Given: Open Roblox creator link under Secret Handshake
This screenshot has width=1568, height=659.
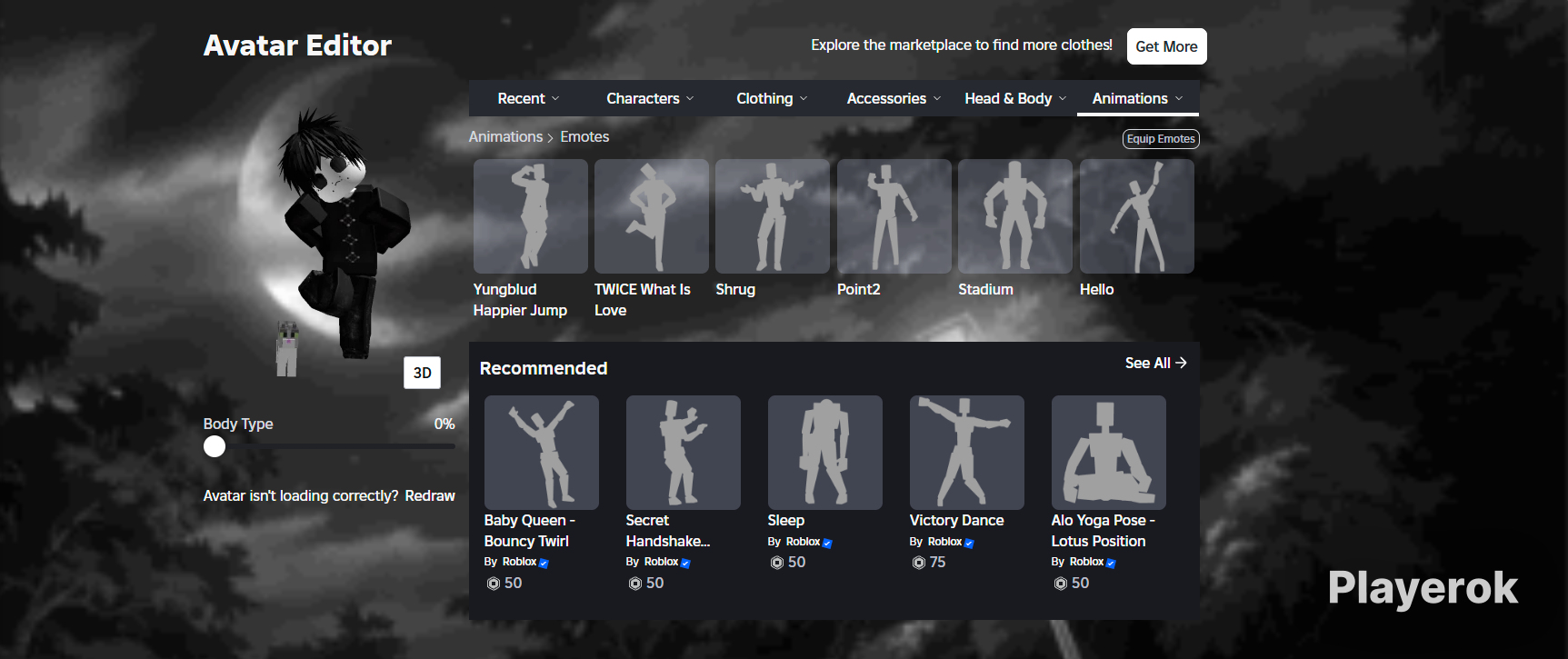Looking at the screenshot, I should (x=661, y=562).
